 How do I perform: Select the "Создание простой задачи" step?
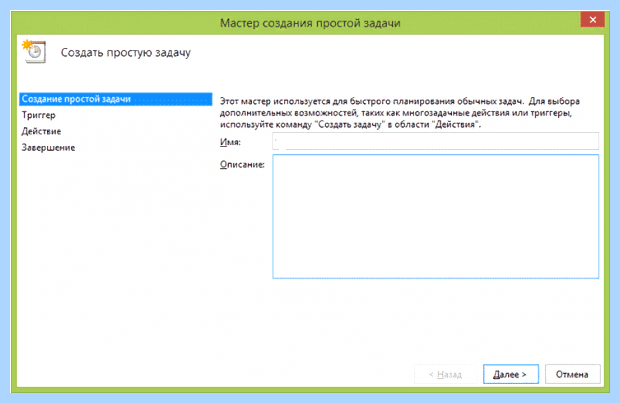(x=115, y=99)
